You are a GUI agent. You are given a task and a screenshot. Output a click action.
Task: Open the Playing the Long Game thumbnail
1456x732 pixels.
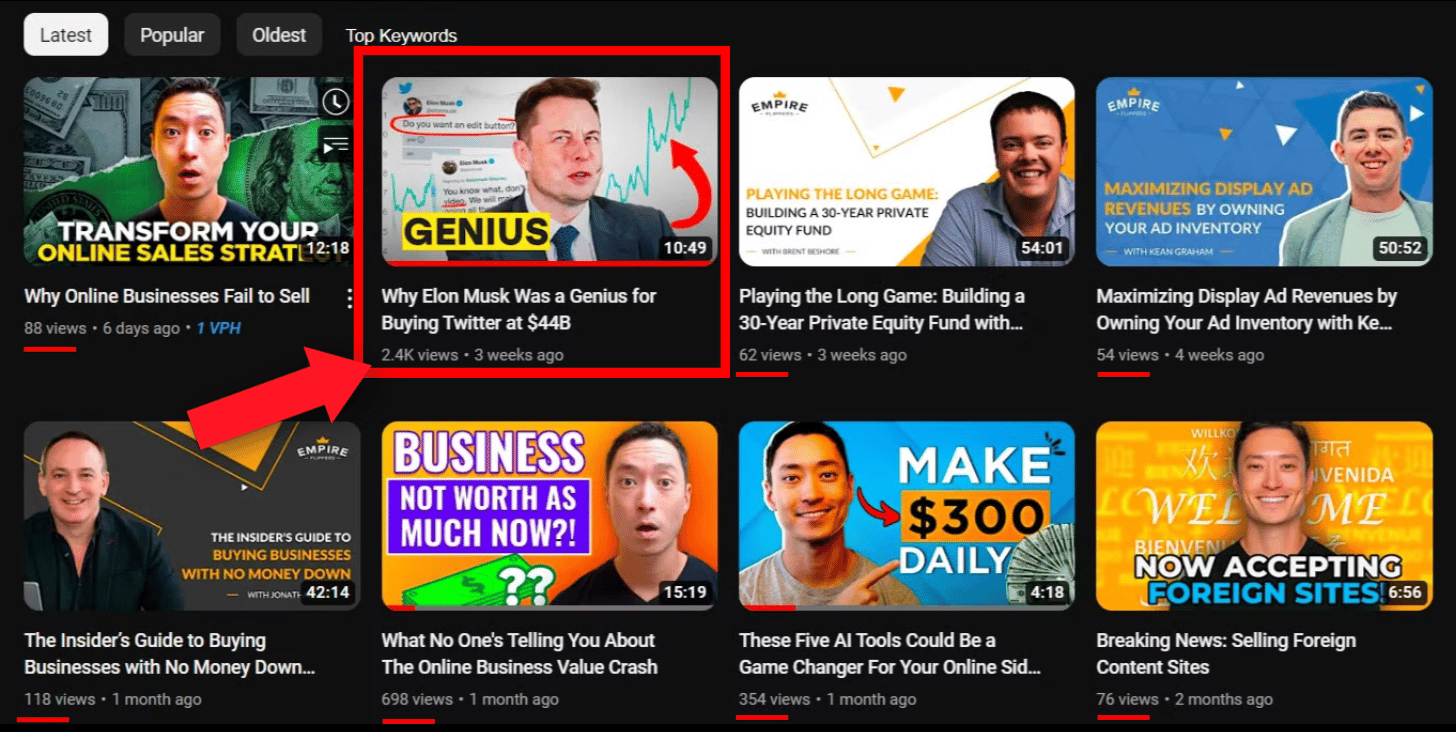click(x=907, y=172)
